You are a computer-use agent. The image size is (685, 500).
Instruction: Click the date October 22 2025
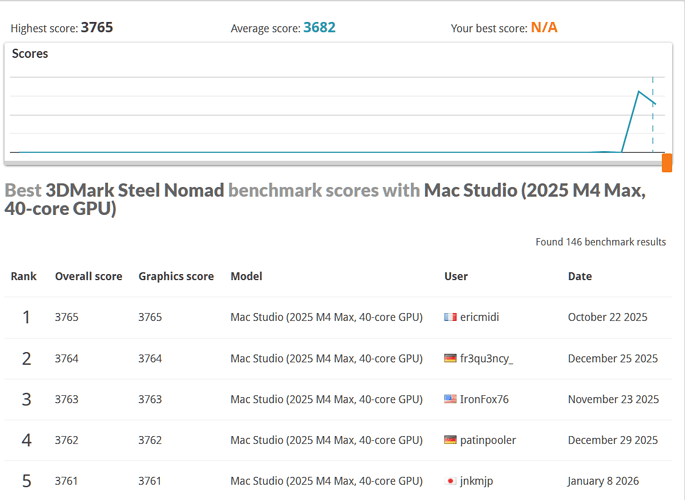[x=607, y=317]
